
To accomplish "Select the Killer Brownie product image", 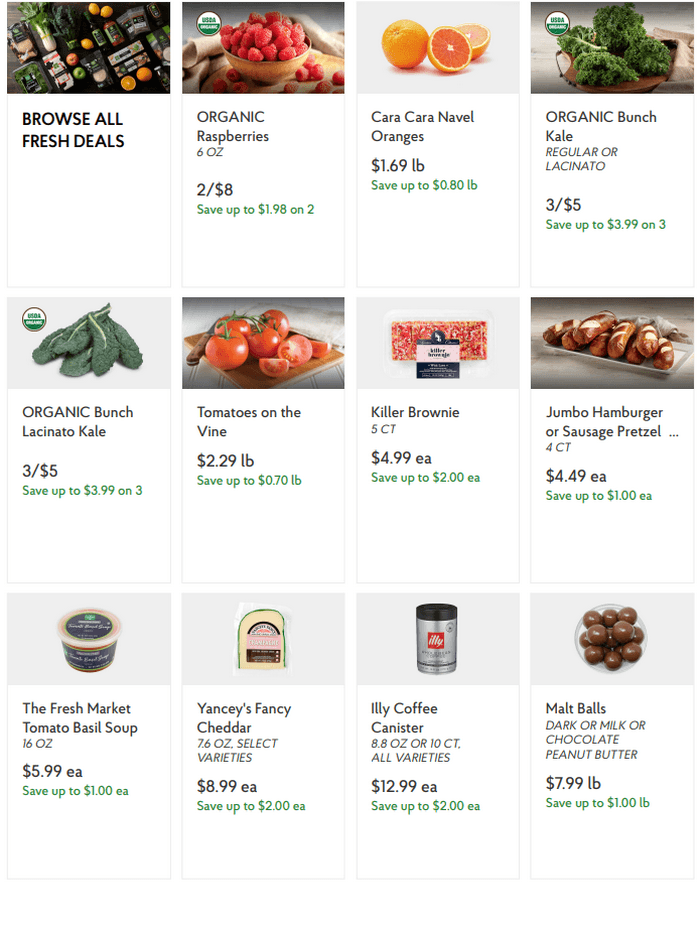I will (x=438, y=343).
